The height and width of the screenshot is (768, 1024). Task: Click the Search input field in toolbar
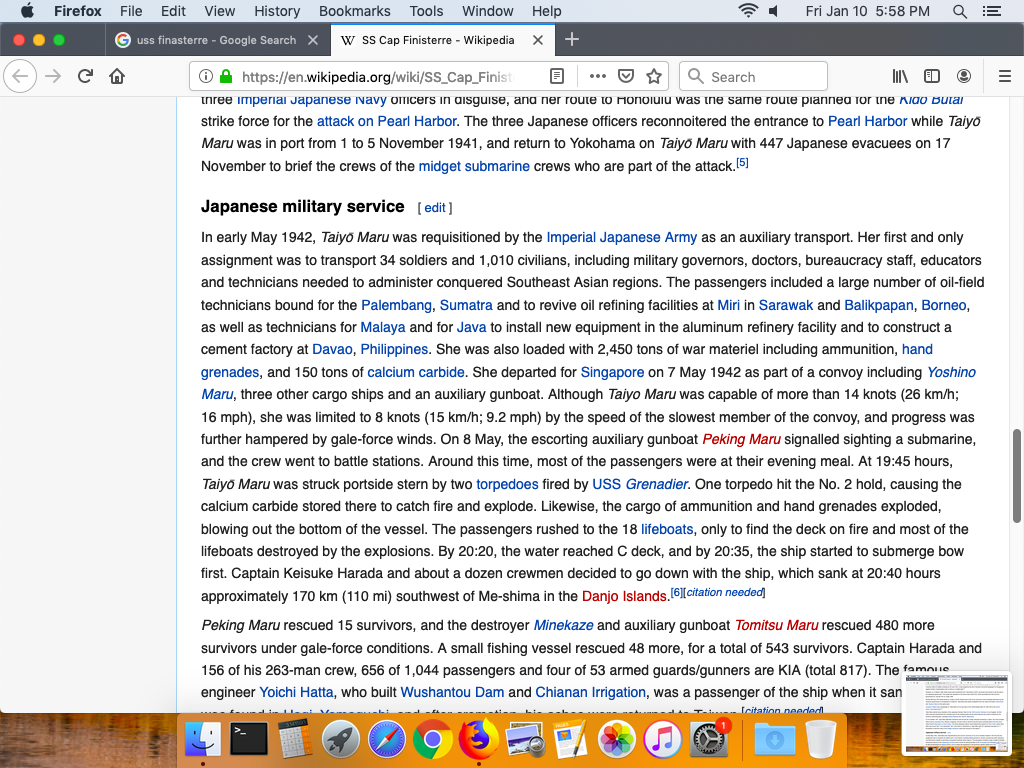click(760, 77)
